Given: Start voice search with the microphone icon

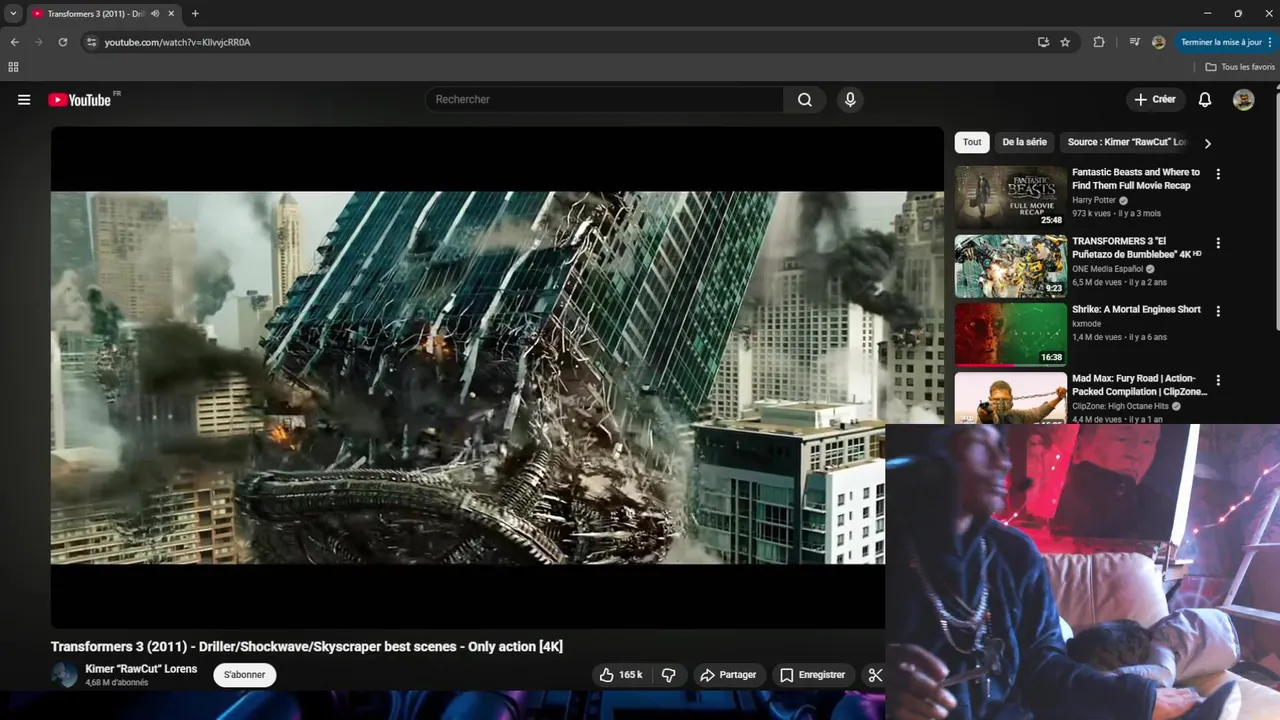Looking at the screenshot, I should 850,100.
